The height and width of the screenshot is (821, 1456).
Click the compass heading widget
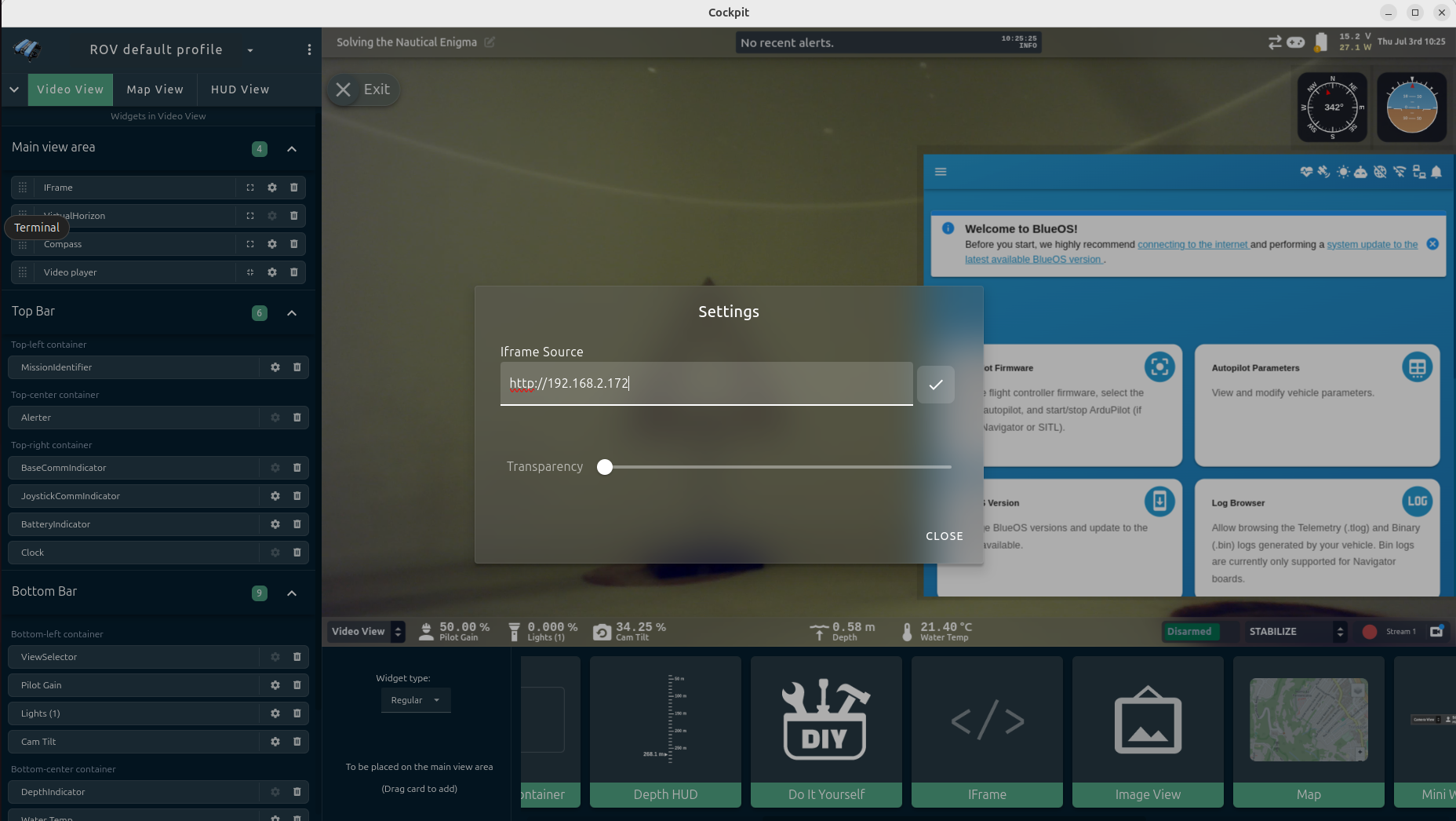click(1332, 108)
